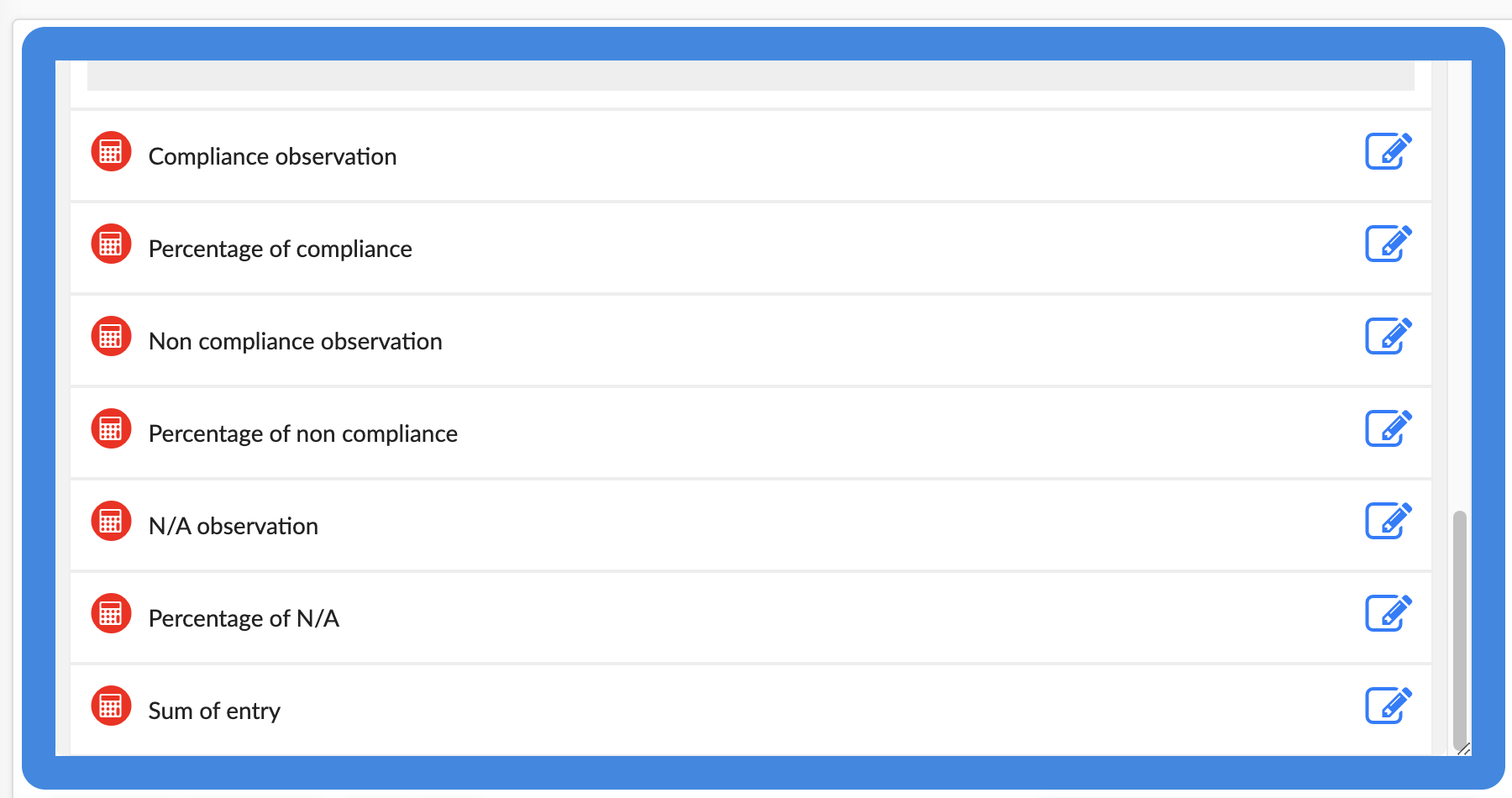1512x798 pixels.
Task: Click the red calculator icon next to Sum of entry
Action: [x=111, y=706]
